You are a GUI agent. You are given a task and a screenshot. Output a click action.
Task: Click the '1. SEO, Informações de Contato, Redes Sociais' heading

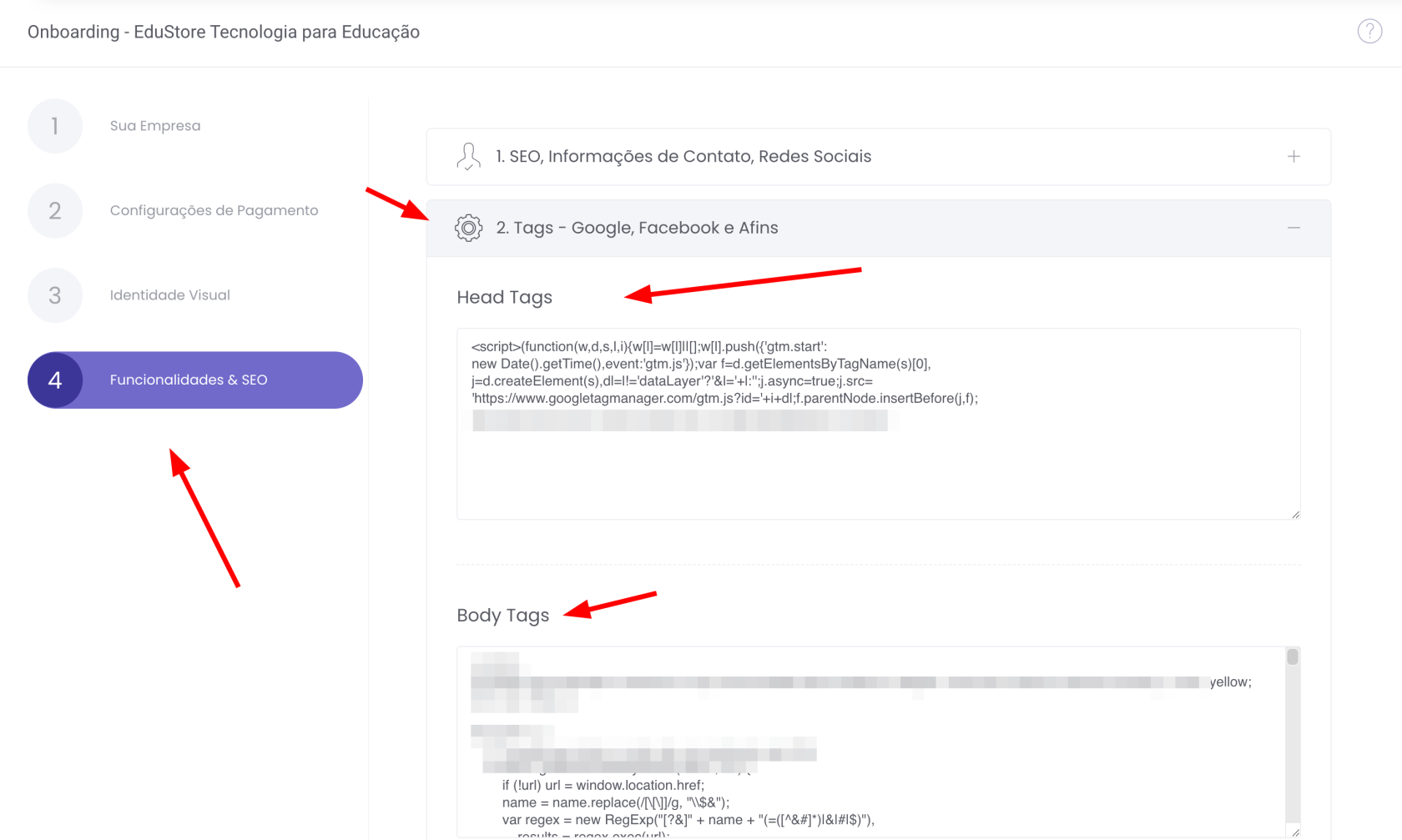[x=683, y=156]
